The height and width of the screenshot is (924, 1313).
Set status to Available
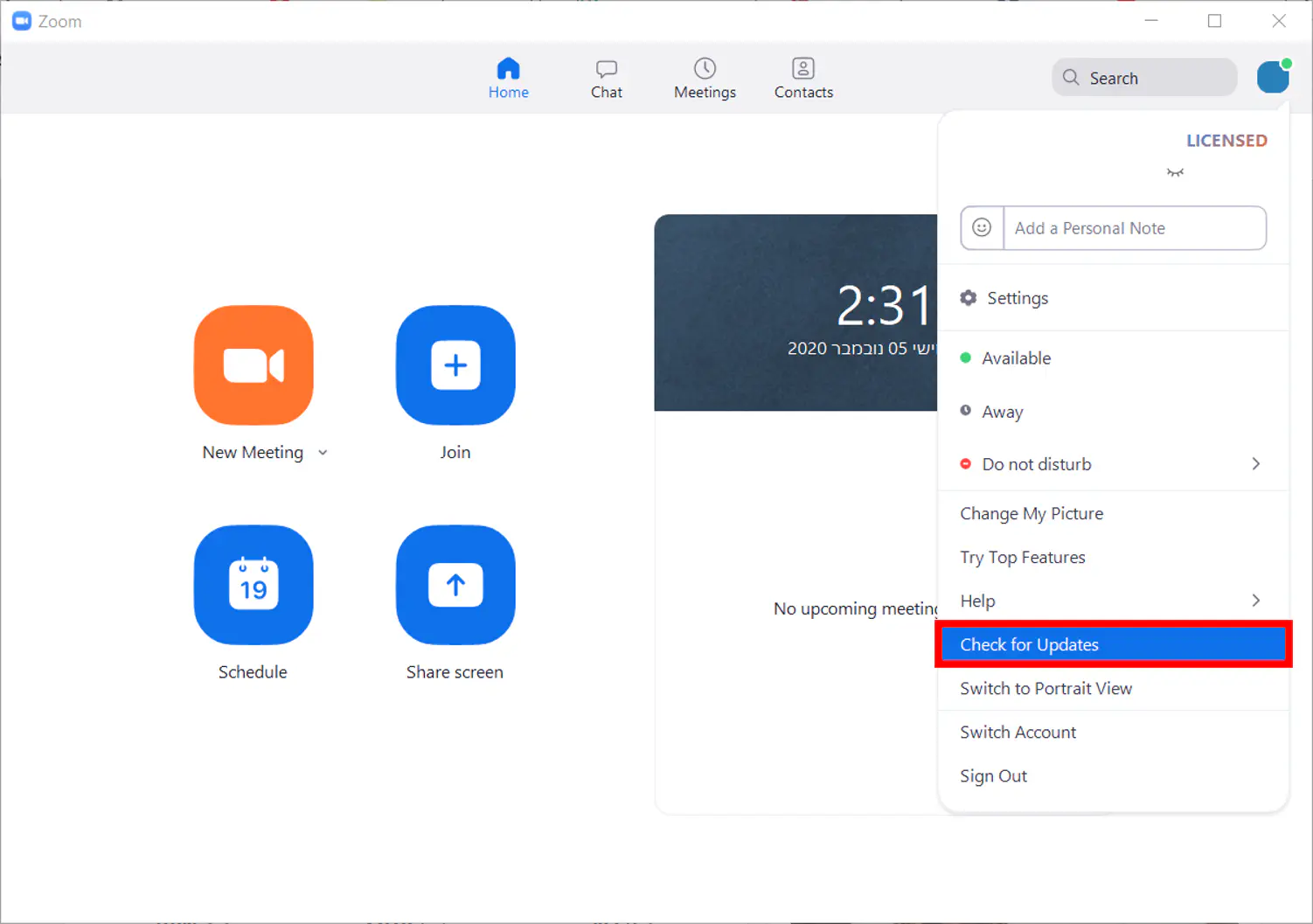coord(1016,358)
